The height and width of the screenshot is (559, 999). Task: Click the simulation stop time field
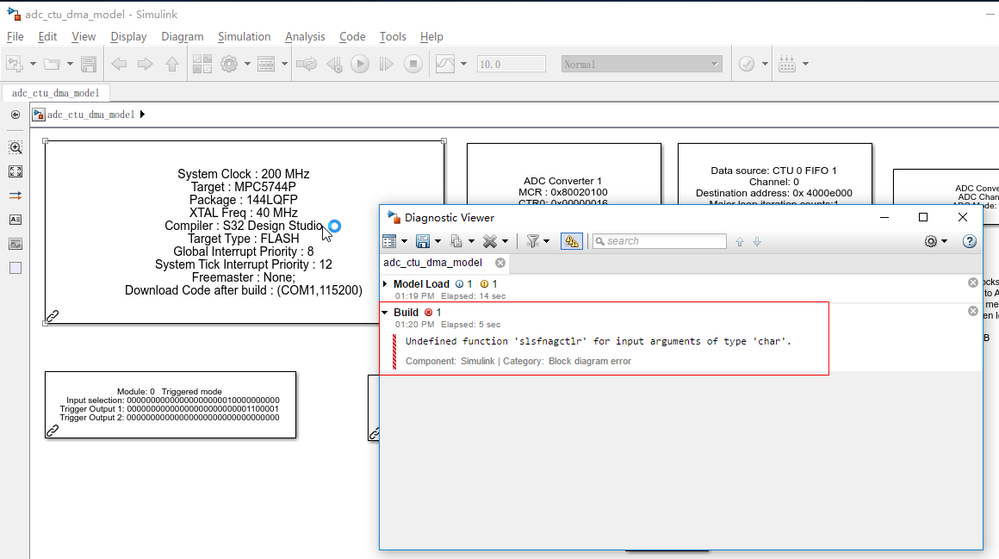(x=511, y=64)
